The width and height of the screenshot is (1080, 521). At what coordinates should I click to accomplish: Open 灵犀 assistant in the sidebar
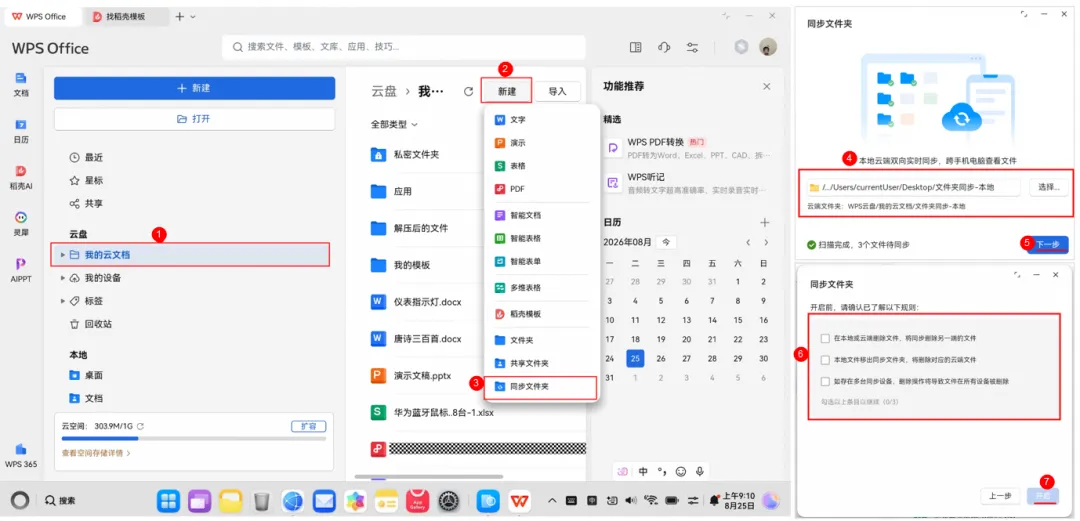(21, 224)
